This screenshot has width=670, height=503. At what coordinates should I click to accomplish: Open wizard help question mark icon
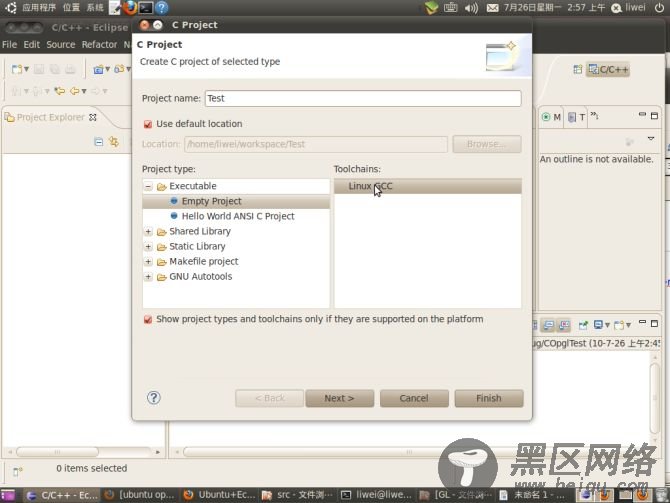[x=154, y=398]
